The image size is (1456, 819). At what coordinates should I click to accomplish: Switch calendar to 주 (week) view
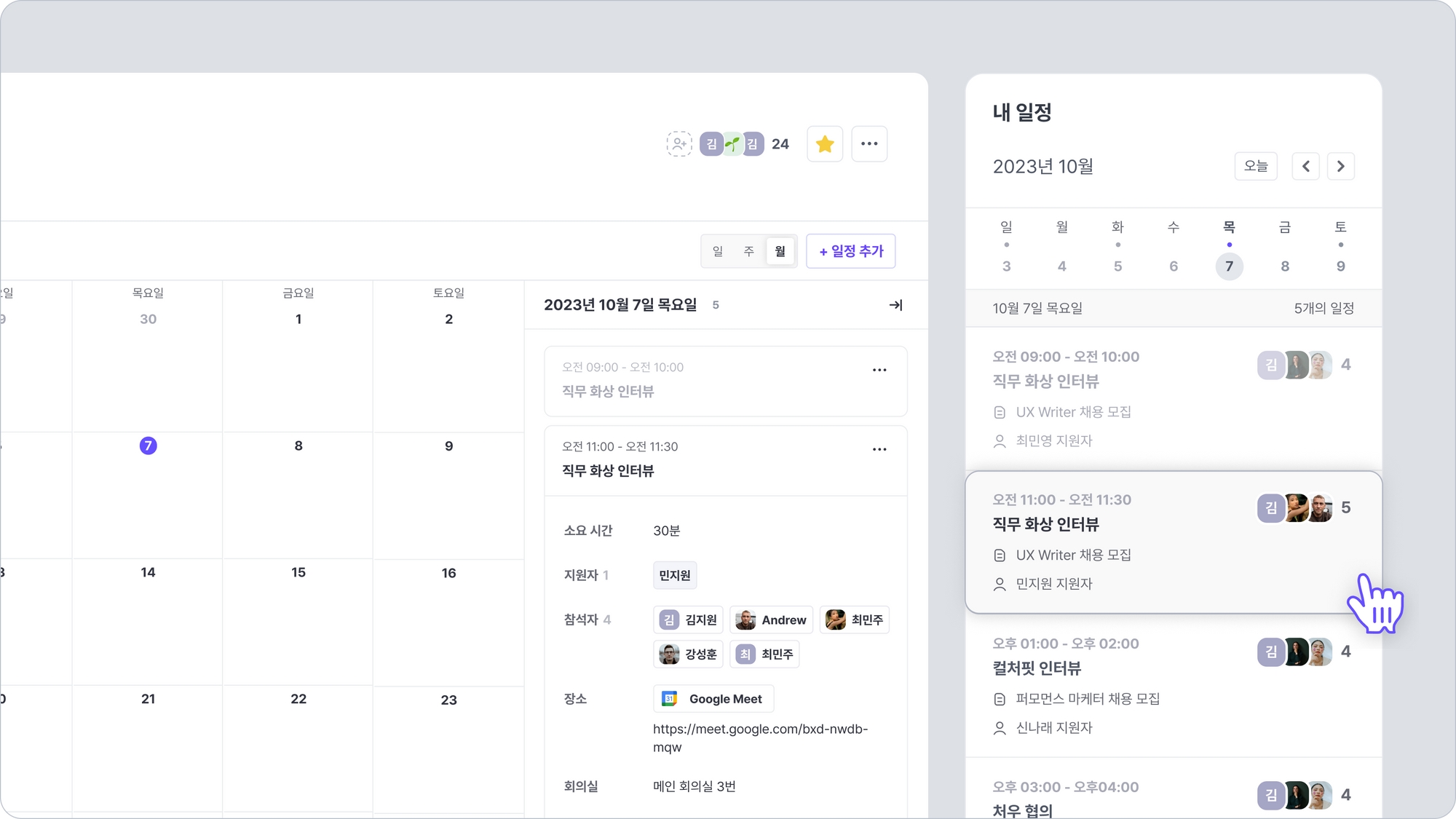pyautogui.click(x=748, y=251)
